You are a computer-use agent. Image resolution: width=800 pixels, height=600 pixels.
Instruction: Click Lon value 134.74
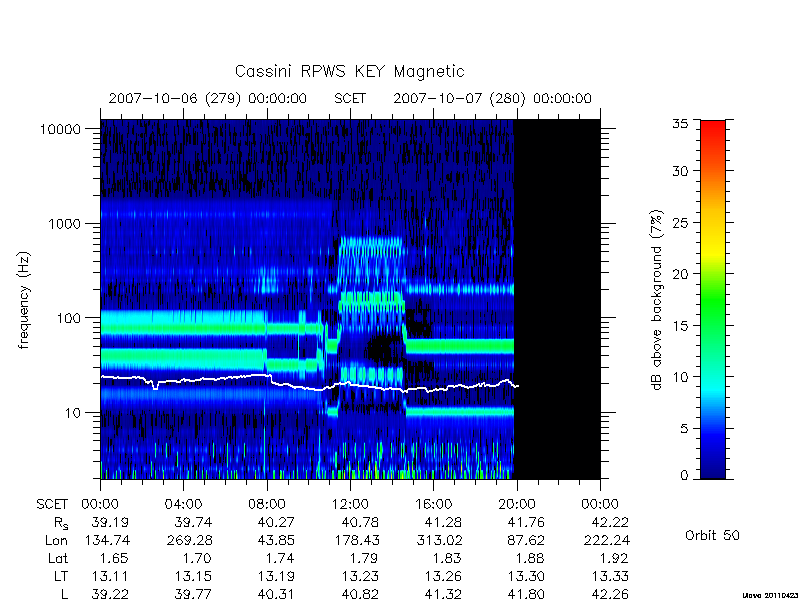[106, 540]
